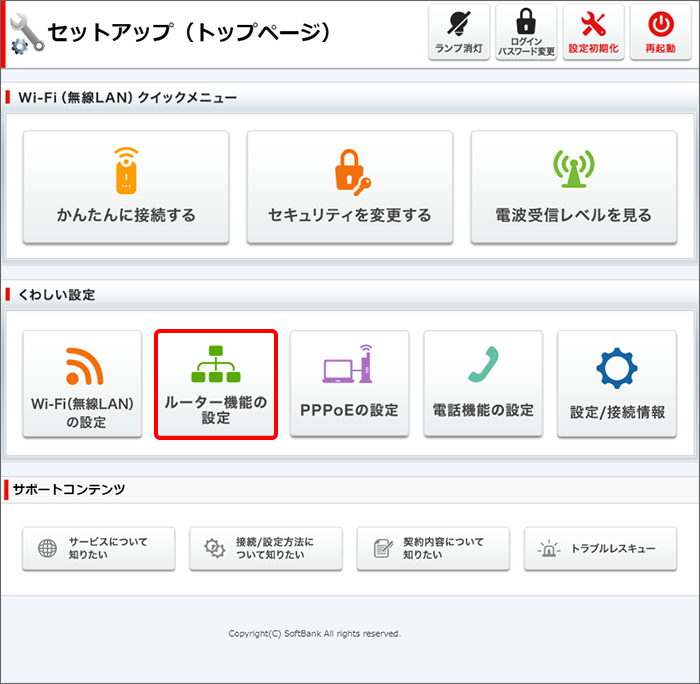Click the サポートコンテンツ section heading
Screen dimensions: 700x684
pyautogui.click(x=69, y=490)
